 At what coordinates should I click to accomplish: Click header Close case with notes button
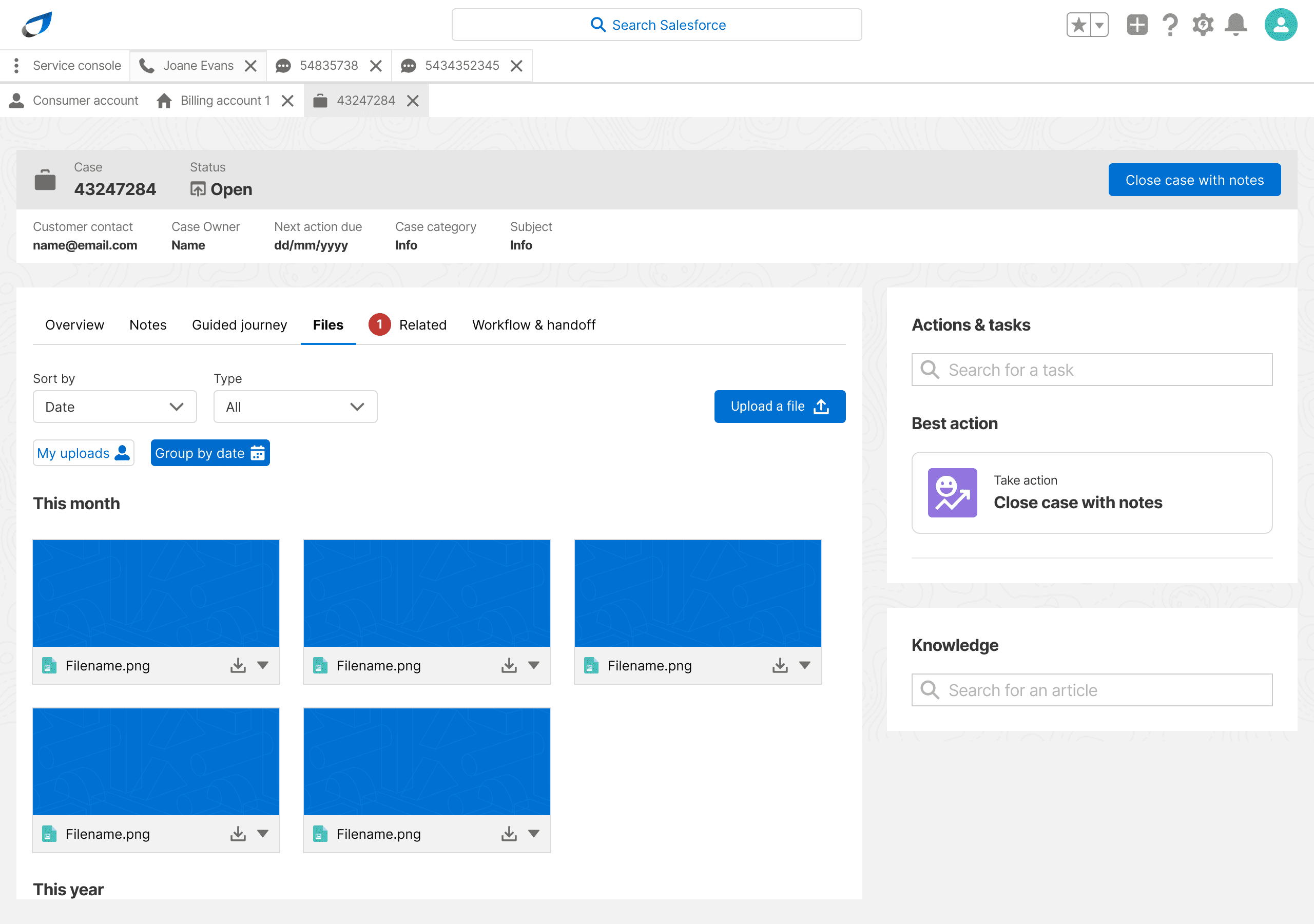point(1194,180)
